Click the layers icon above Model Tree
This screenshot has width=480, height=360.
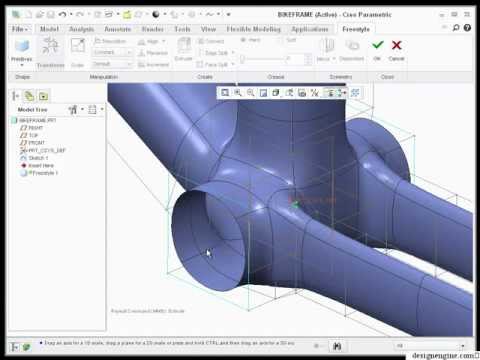click(x=29, y=96)
